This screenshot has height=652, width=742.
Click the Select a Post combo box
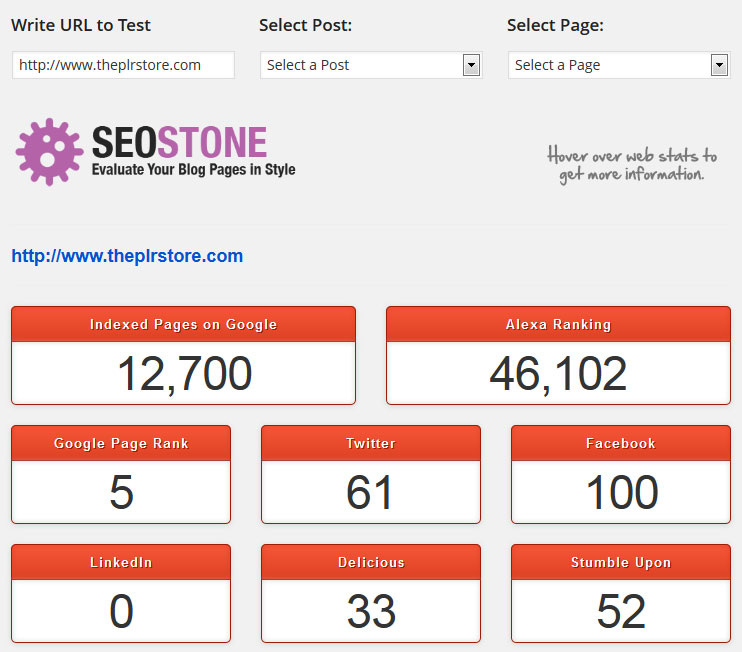[371, 65]
